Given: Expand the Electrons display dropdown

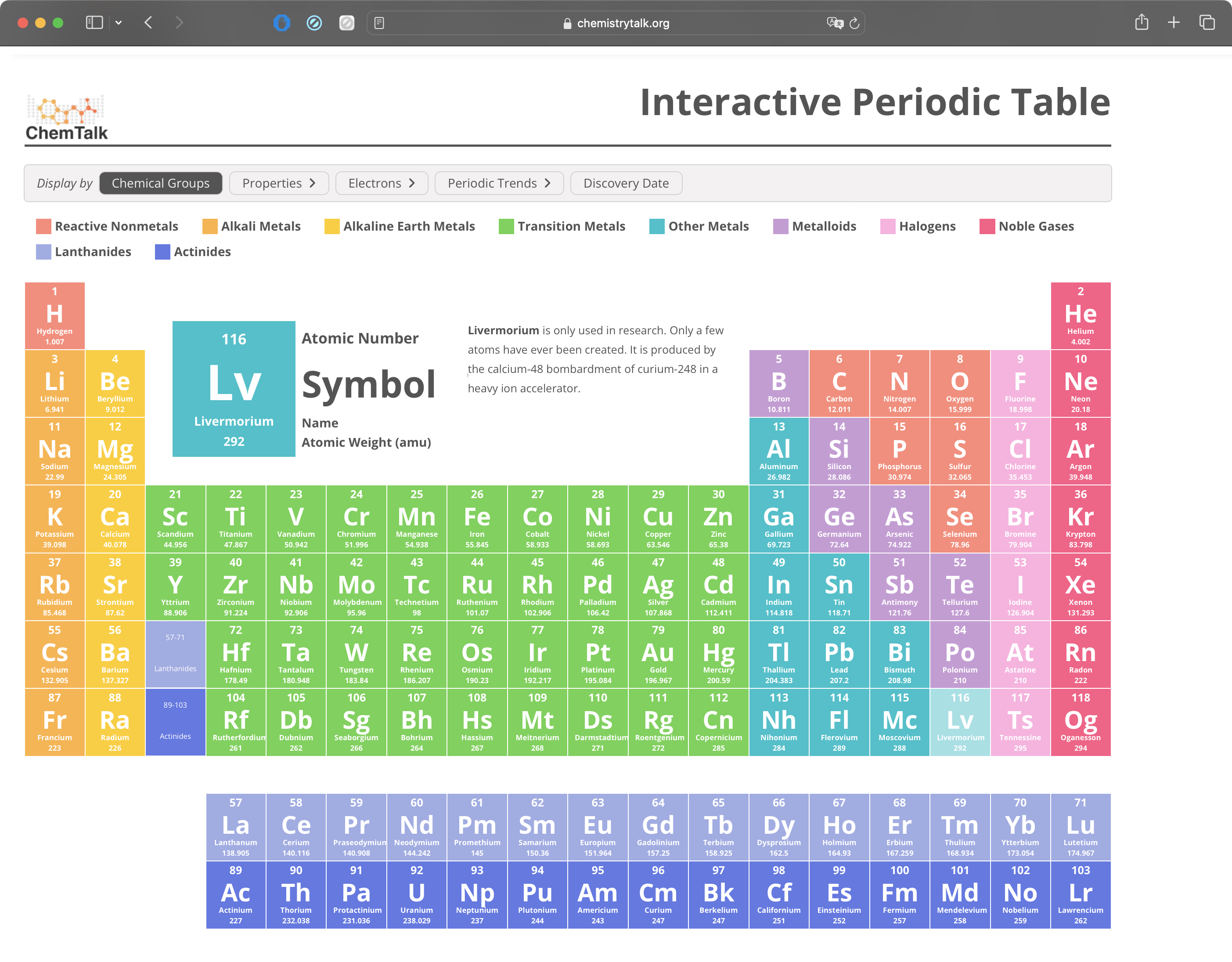Looking at the screenshot, I should click(x=382, y=183).
